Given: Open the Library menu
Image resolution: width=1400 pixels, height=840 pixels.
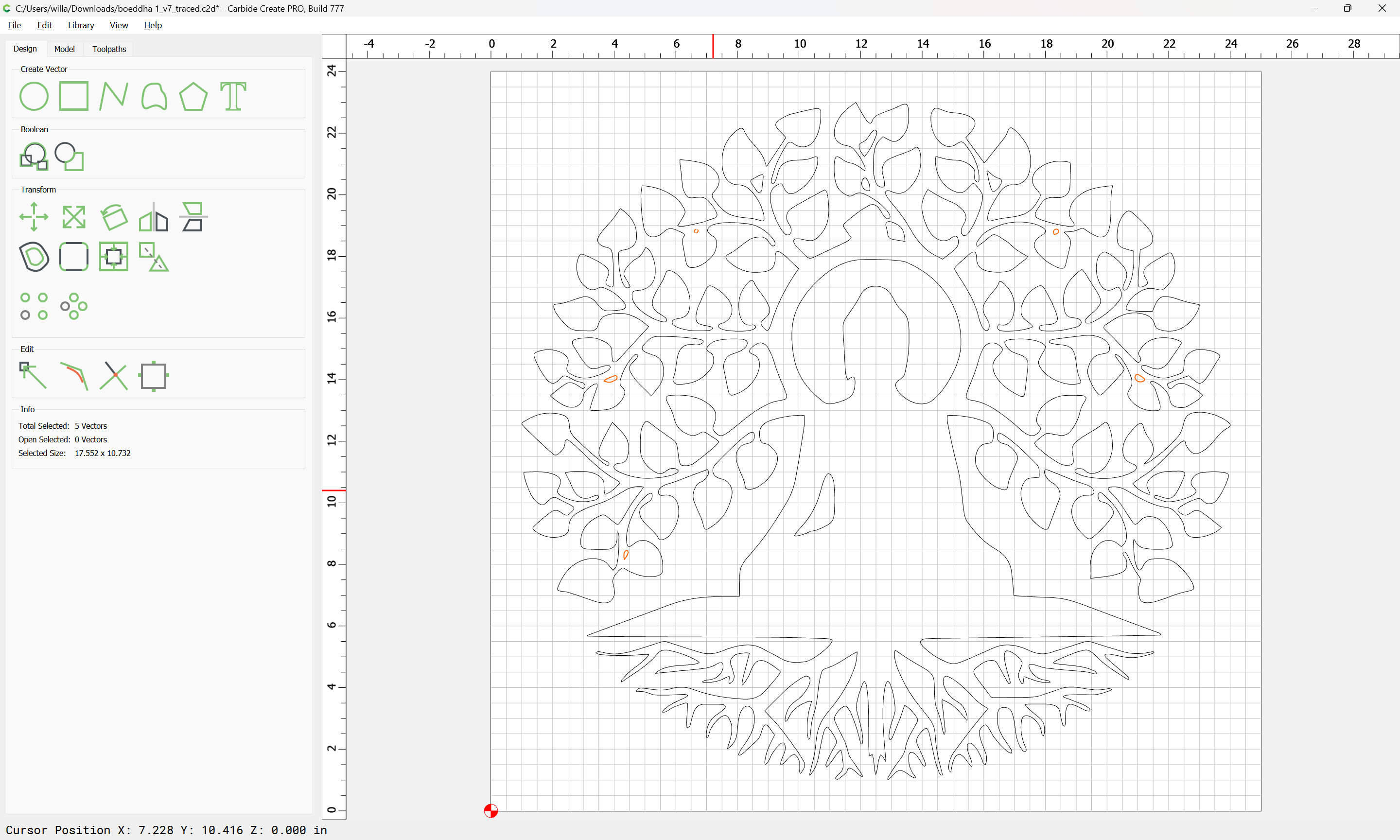Looking at the screenshot, I should pyautogui.click(x=81, y=25).
